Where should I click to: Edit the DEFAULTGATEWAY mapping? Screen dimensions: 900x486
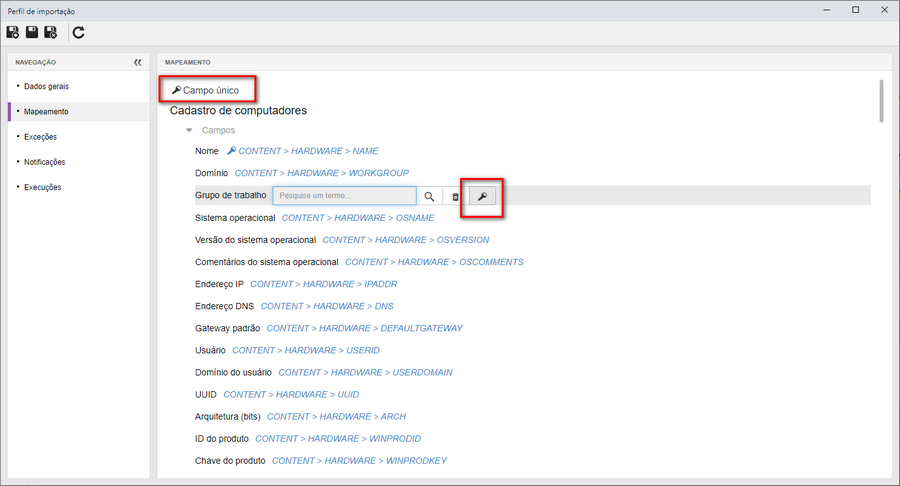364,328
